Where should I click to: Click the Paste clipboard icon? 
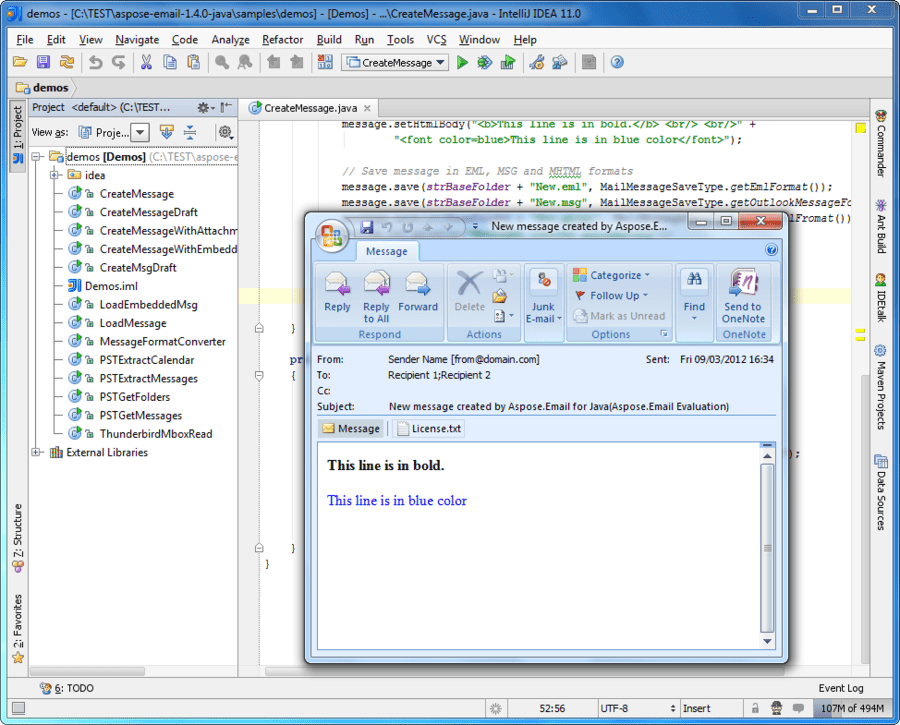pos(193,62)
